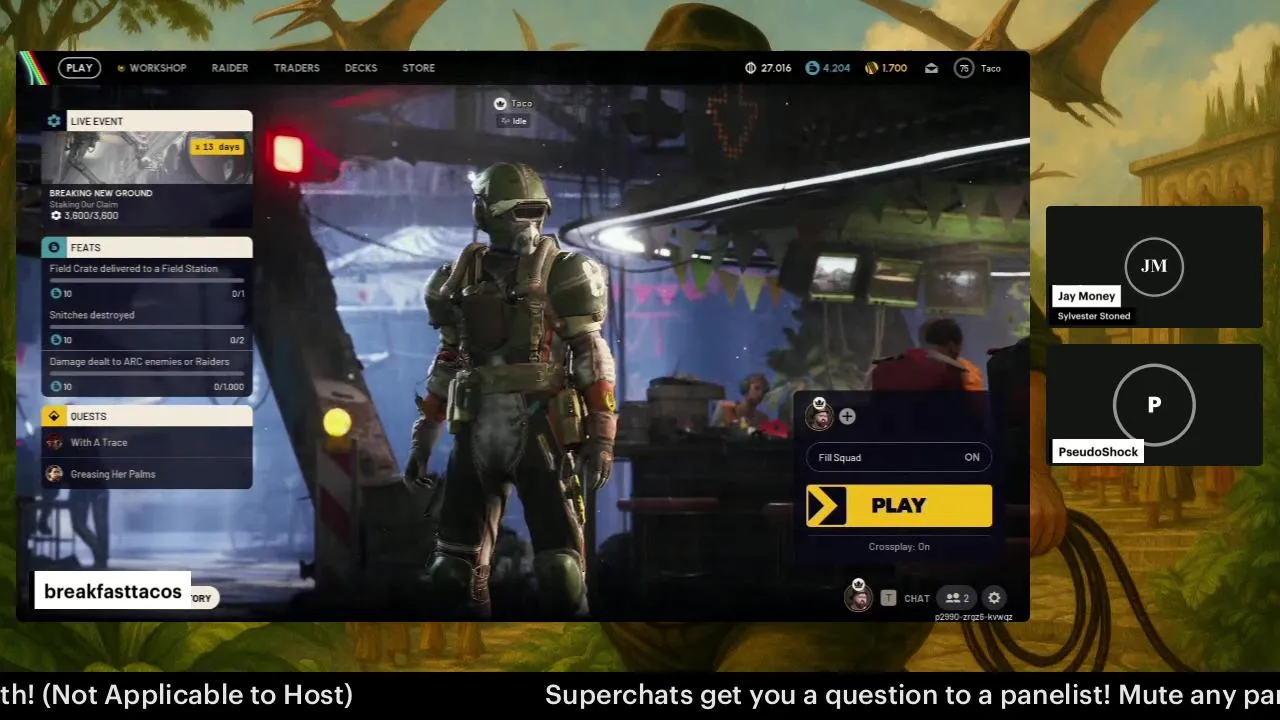Click the FEATS header label
The width and height of the screenshot is (1280, 720).
tap(85, 247)
